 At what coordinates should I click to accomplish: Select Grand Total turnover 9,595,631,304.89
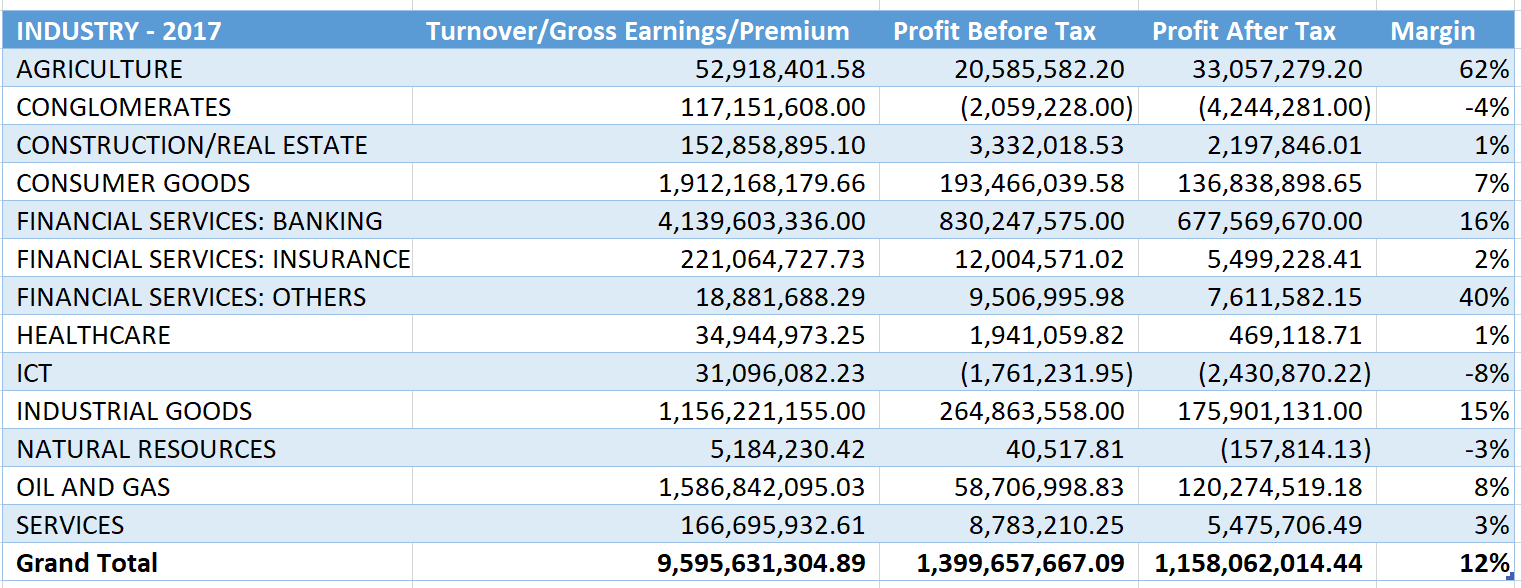click(761, 563)
